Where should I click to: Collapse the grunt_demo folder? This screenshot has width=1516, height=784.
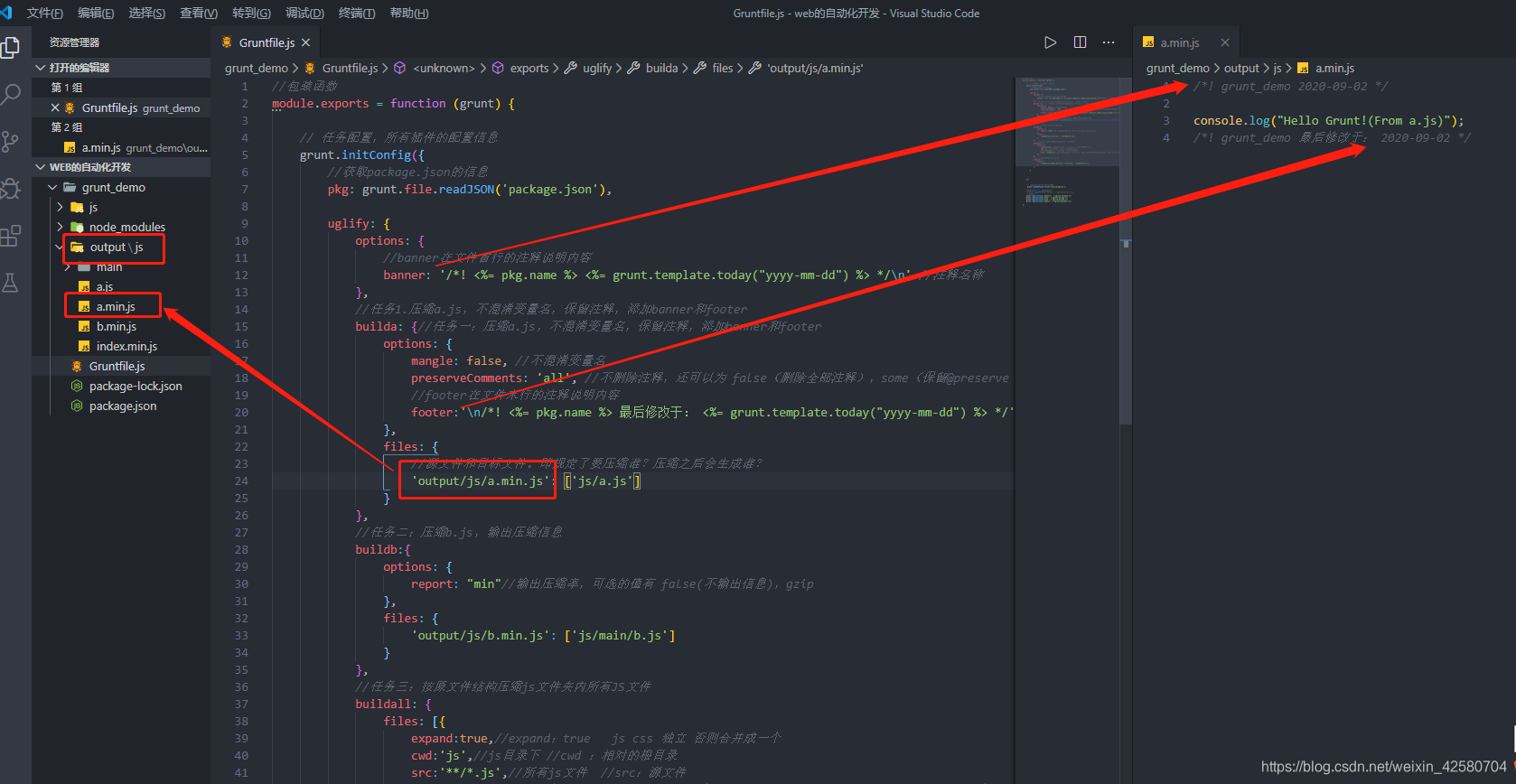click(121, 187)
